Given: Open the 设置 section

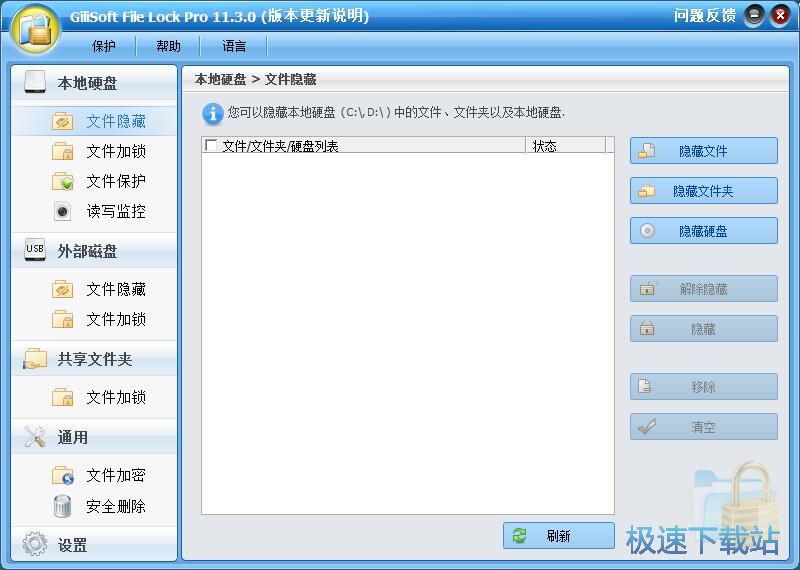Looking at the screenshot, I should tap(94, 544).
